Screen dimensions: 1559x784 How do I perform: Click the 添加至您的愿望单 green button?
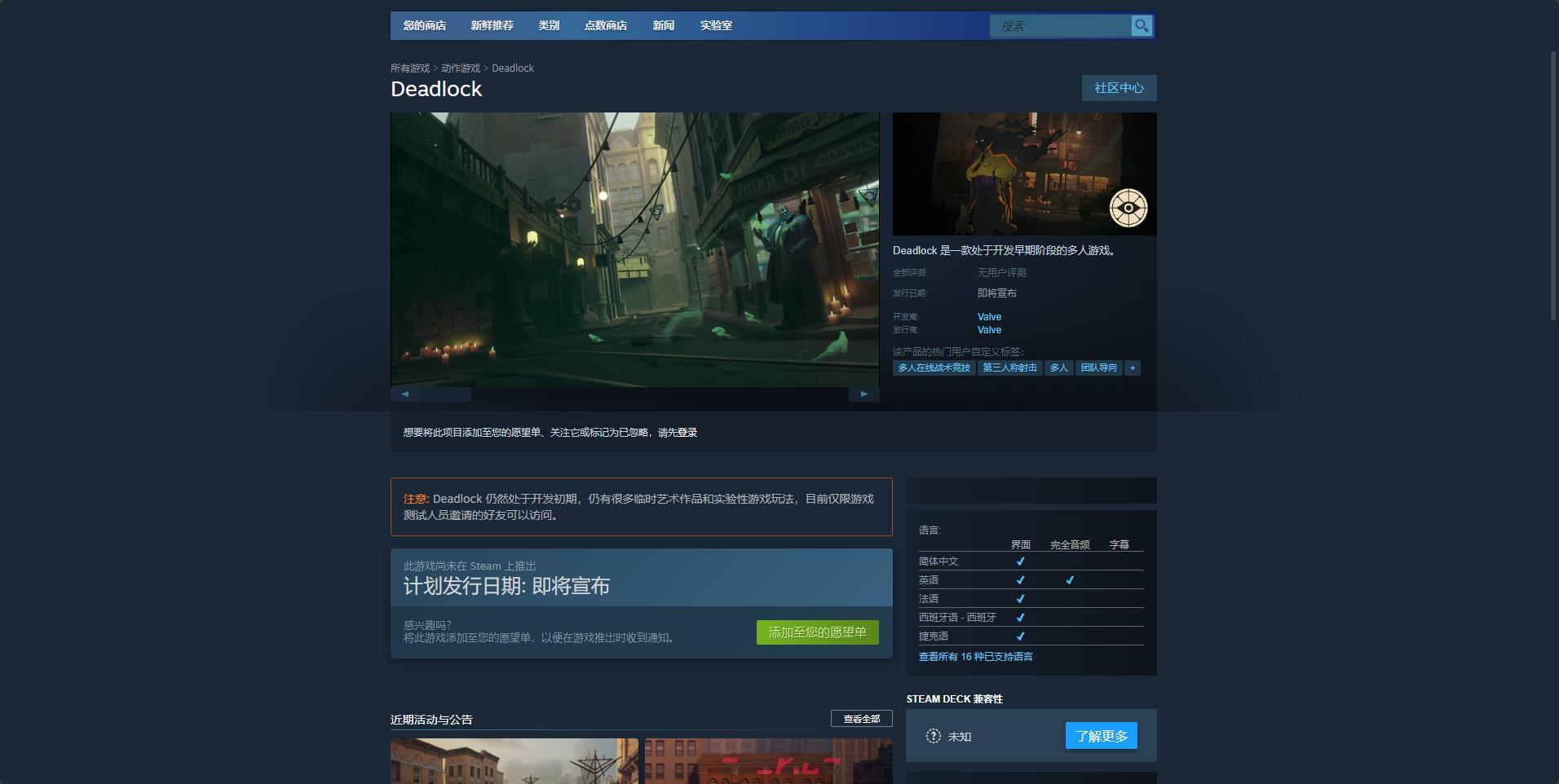pyautogui.click(x=817, y=632)
